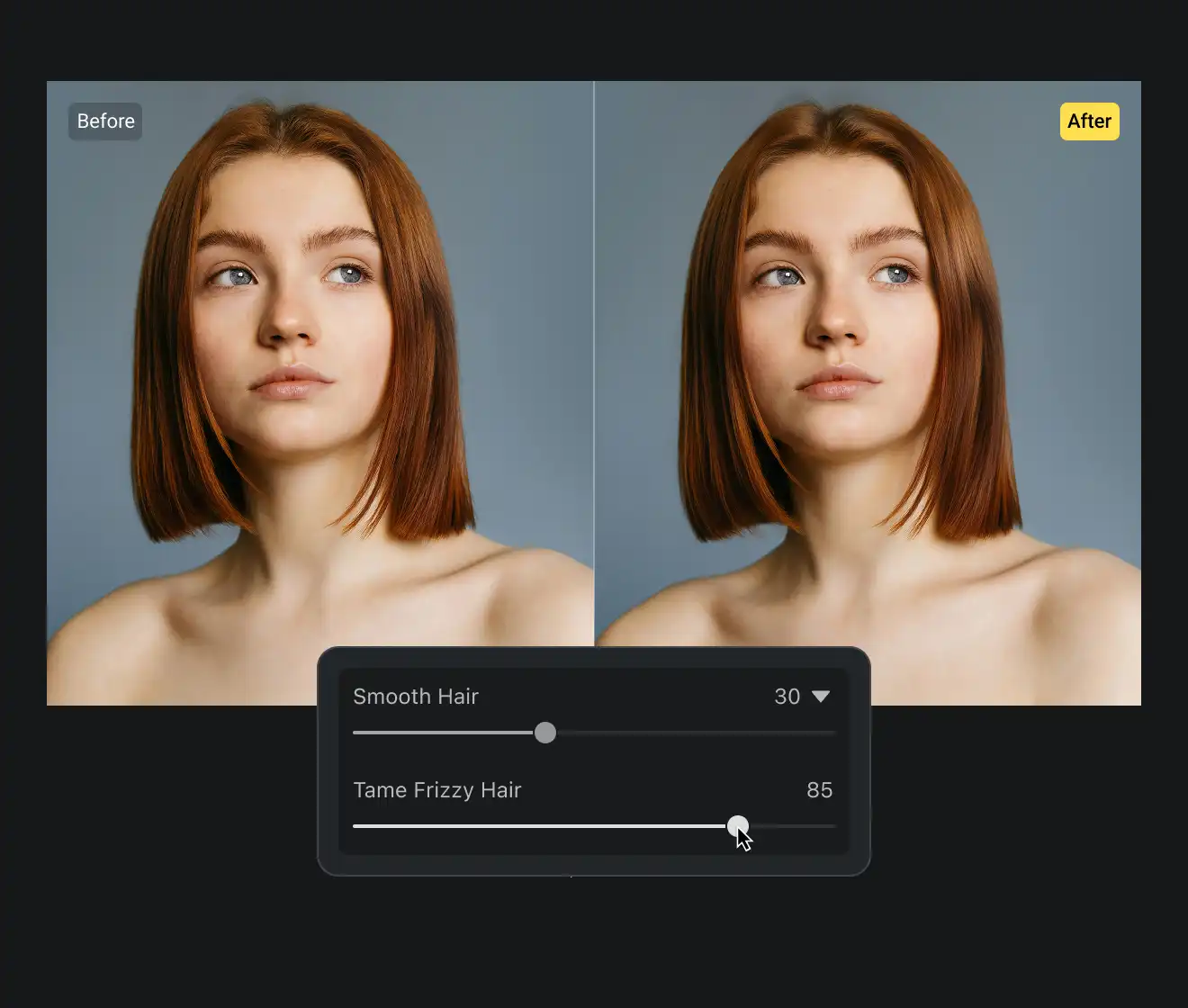This screenshot has height=1008, width=1188.
Task: Click the Before label badge
Action: tap(105, 121)
